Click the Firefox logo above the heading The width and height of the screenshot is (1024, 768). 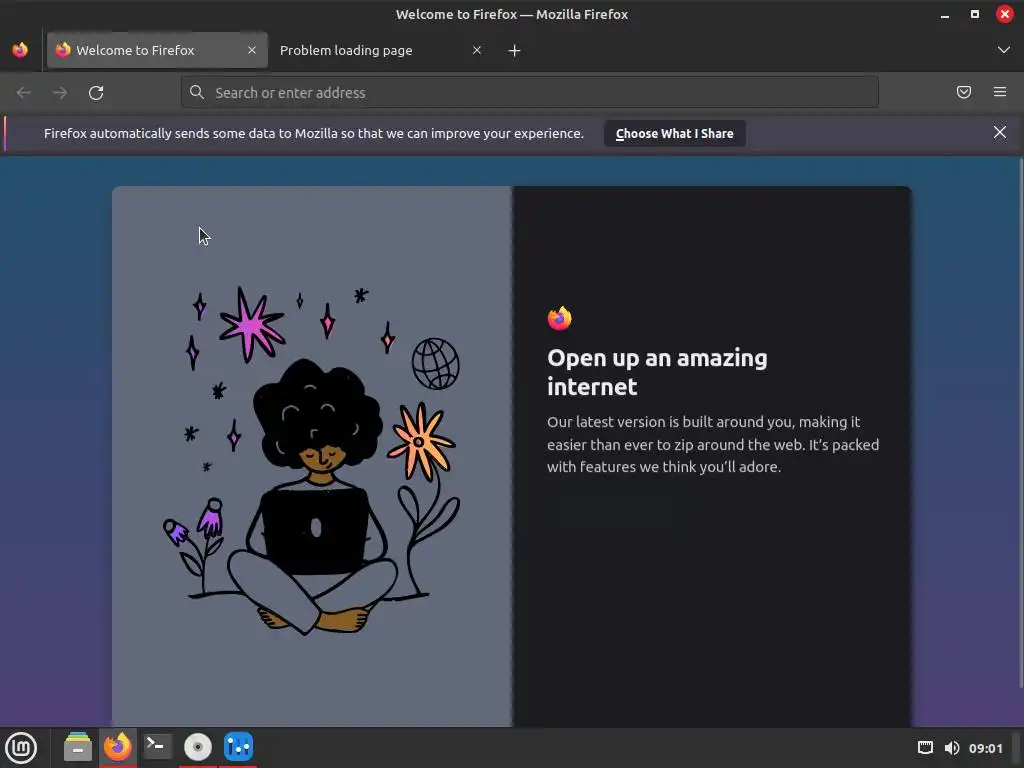click(560, 318)
